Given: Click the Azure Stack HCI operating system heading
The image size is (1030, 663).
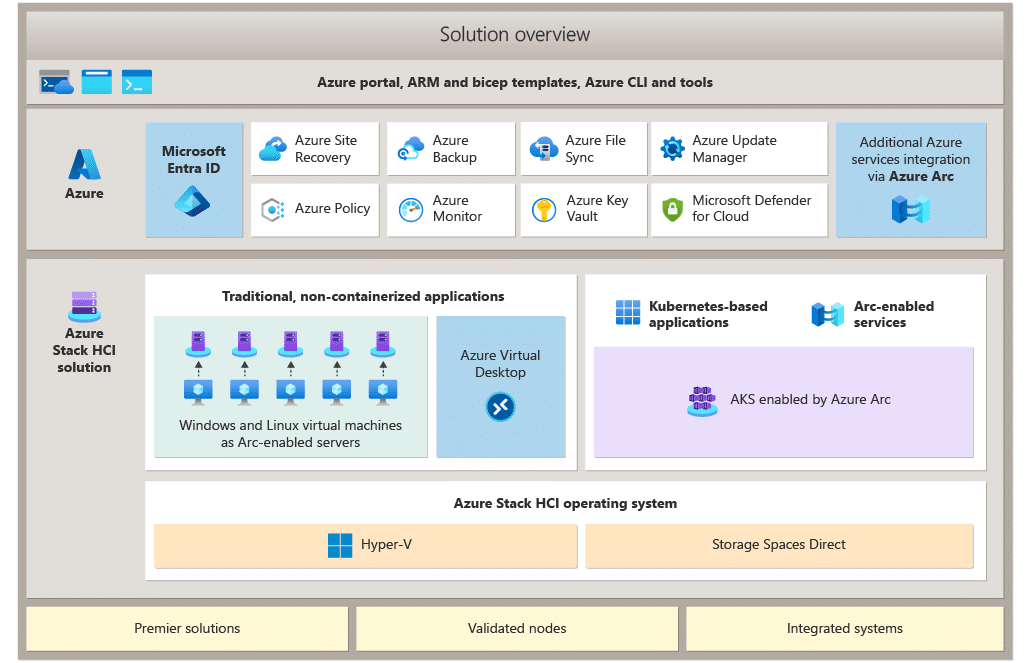Looking at the screenshot, I should point(566,503).
